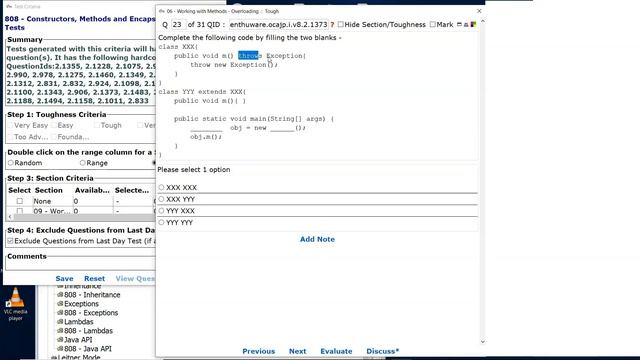Click 'class YYY extends XXX{' code line
The width and height of the screenshot is (640, 360).
click(202, 92)
